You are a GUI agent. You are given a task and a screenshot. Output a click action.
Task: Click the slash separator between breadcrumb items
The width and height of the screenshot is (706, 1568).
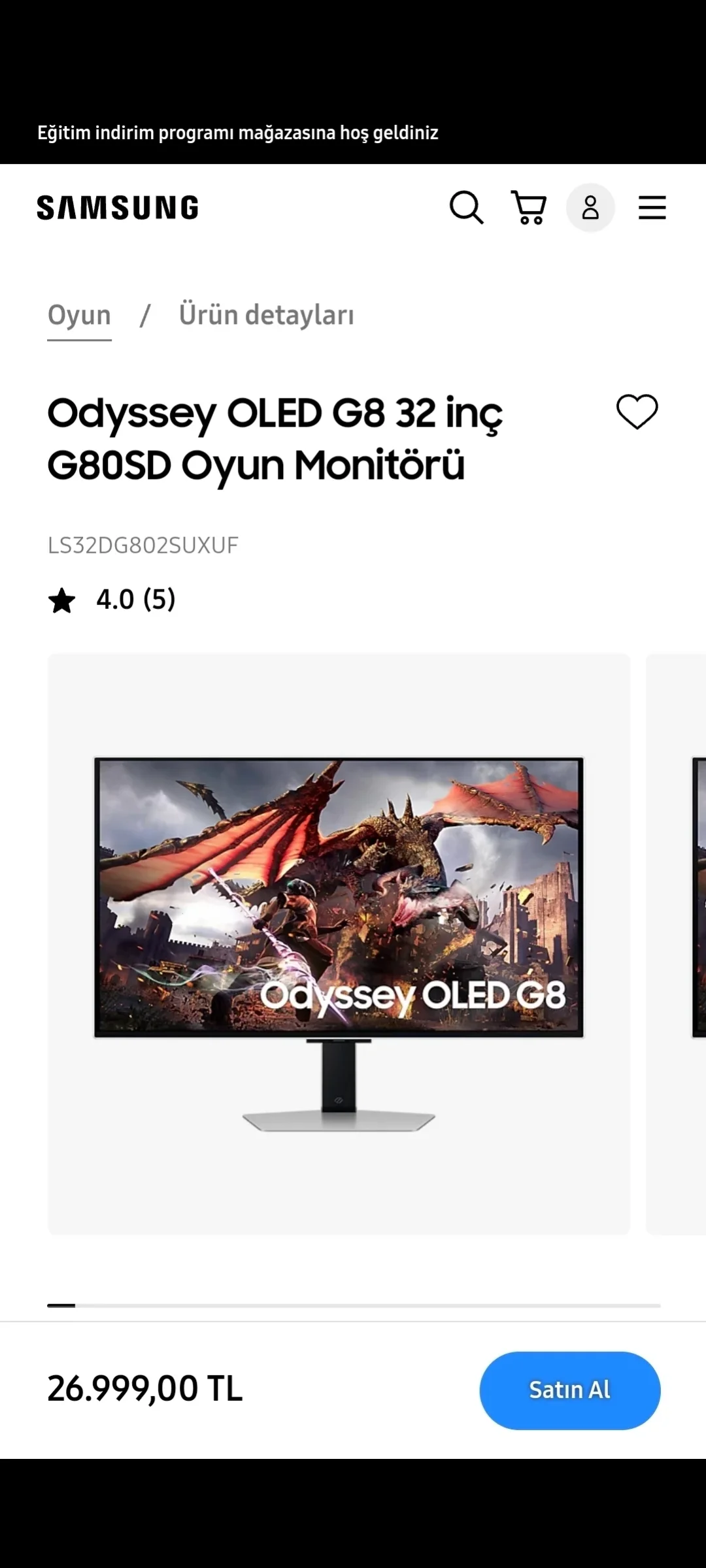point(145,315)
